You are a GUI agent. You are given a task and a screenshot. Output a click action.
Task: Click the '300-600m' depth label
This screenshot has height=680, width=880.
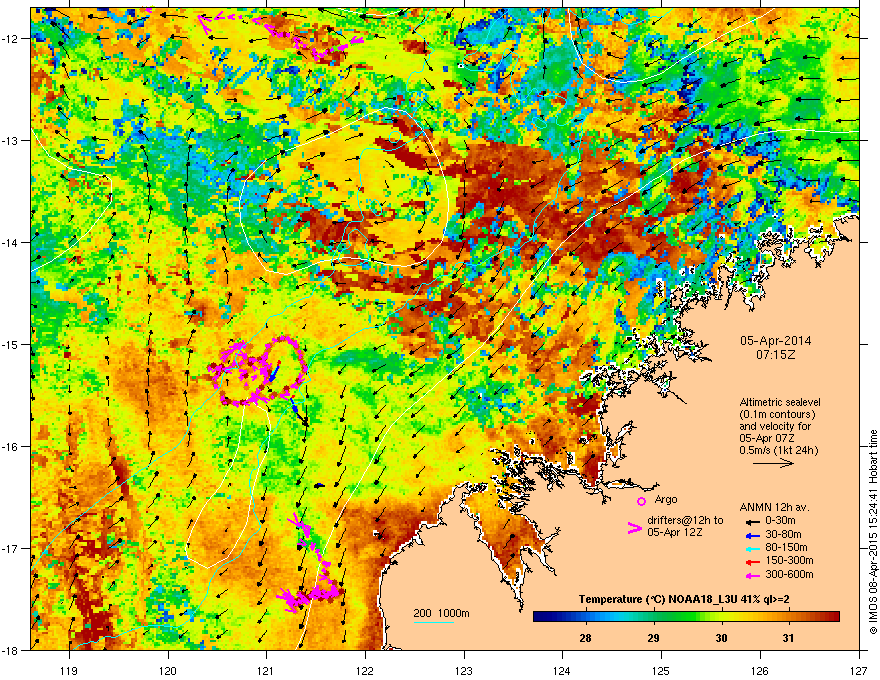pyautogui.click(x=789, y=575)
